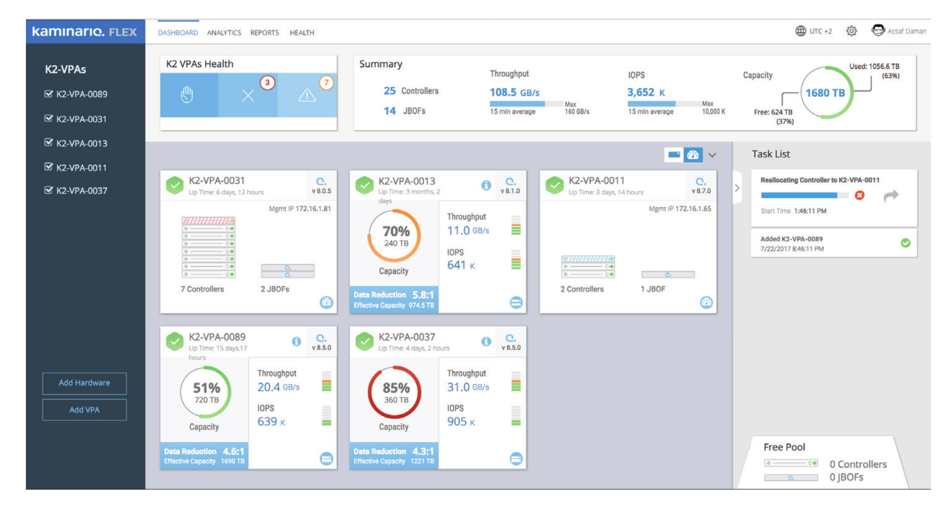950x517 pixels.
Task: Uncheck K2-VPA-0011 in the sidebar
Action: [x=48, y=167]
